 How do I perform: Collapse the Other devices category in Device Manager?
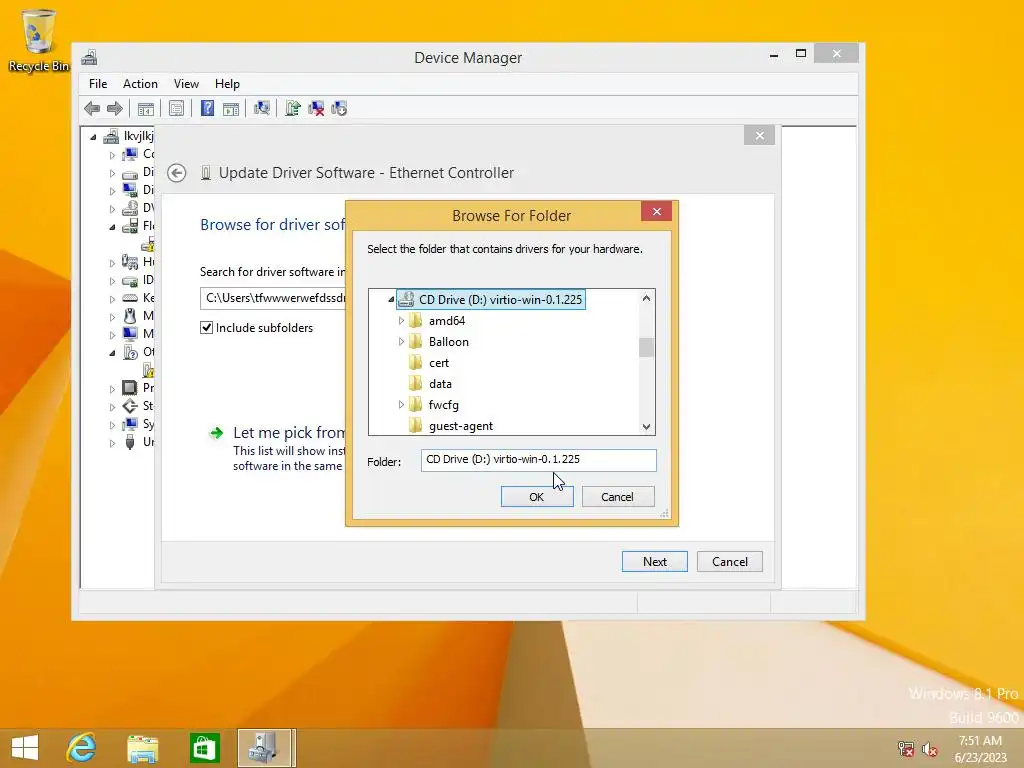coord(112,353)
